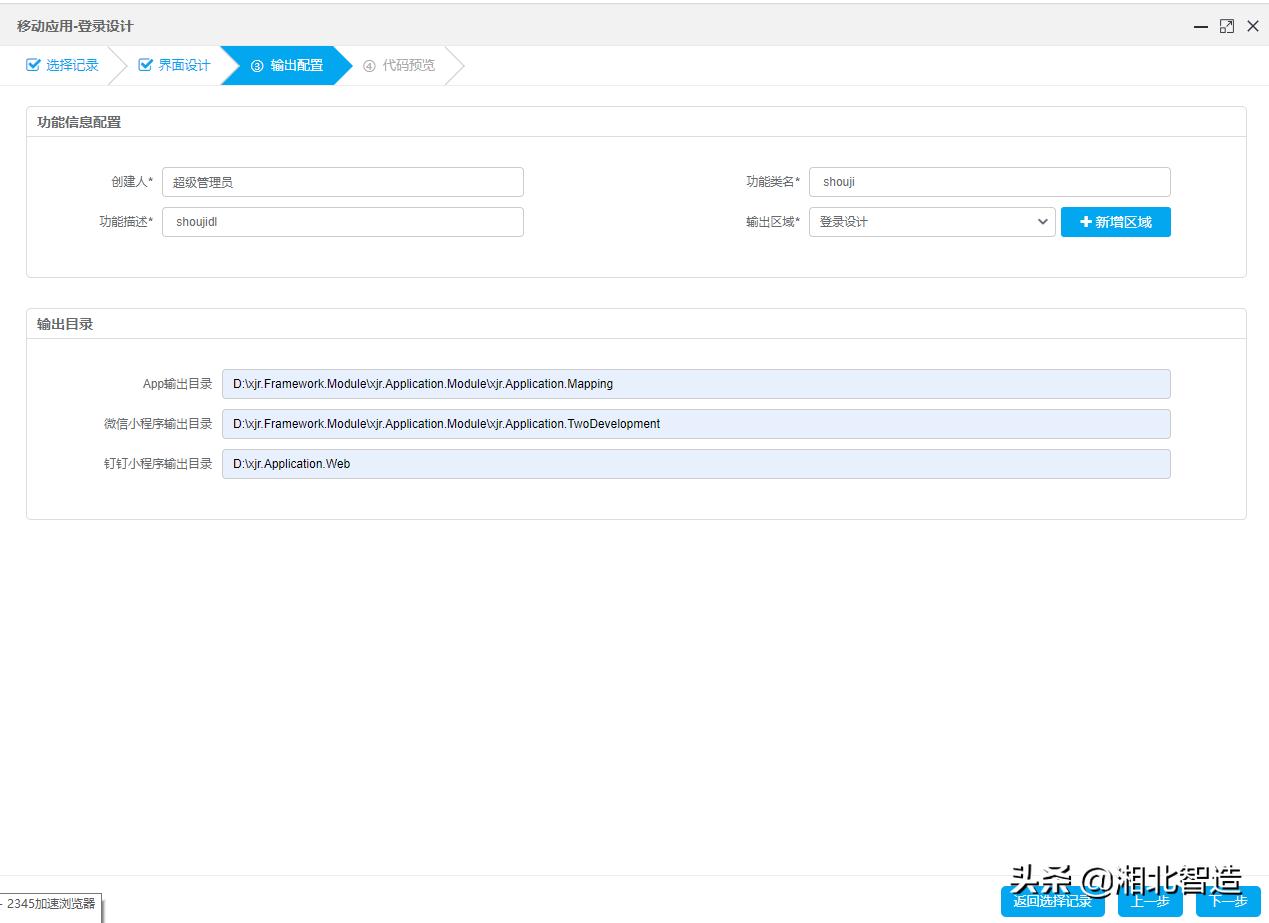Viewport: 1269px width, 923px height.
Task: Click the 下一步 button
Action: click(1228, 901)
